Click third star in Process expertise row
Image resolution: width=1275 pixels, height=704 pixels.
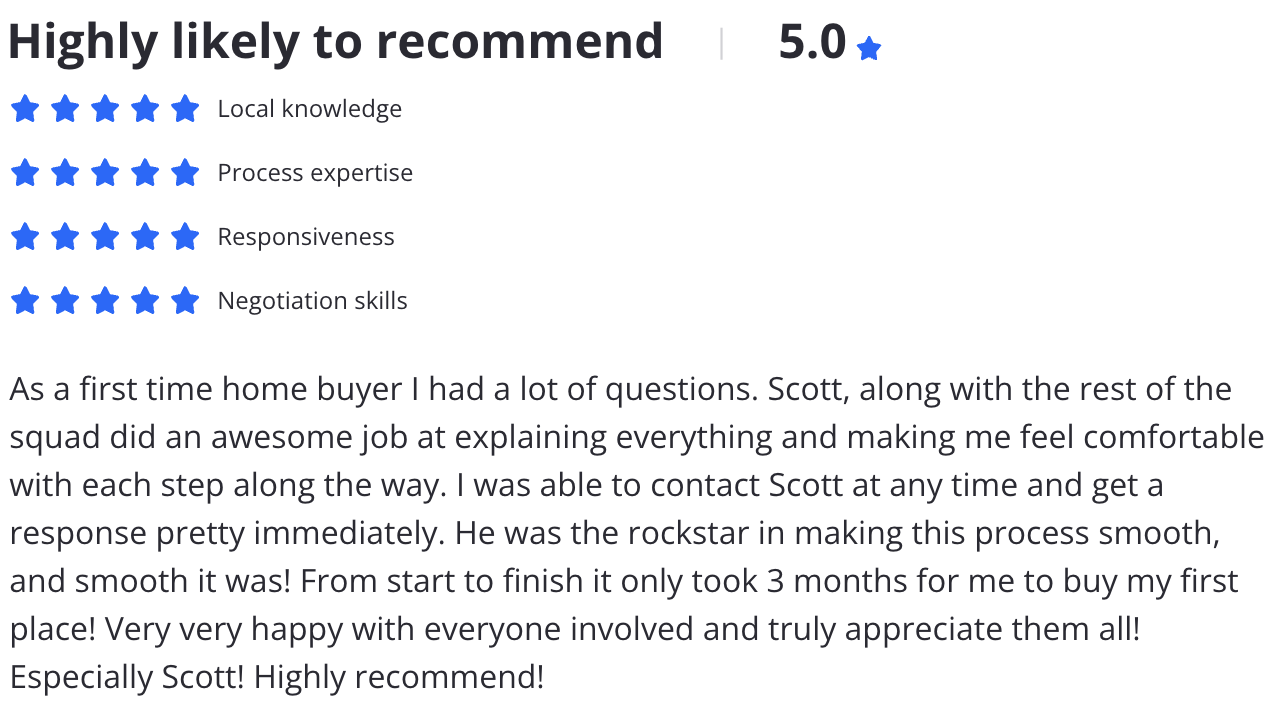[105, 173]
